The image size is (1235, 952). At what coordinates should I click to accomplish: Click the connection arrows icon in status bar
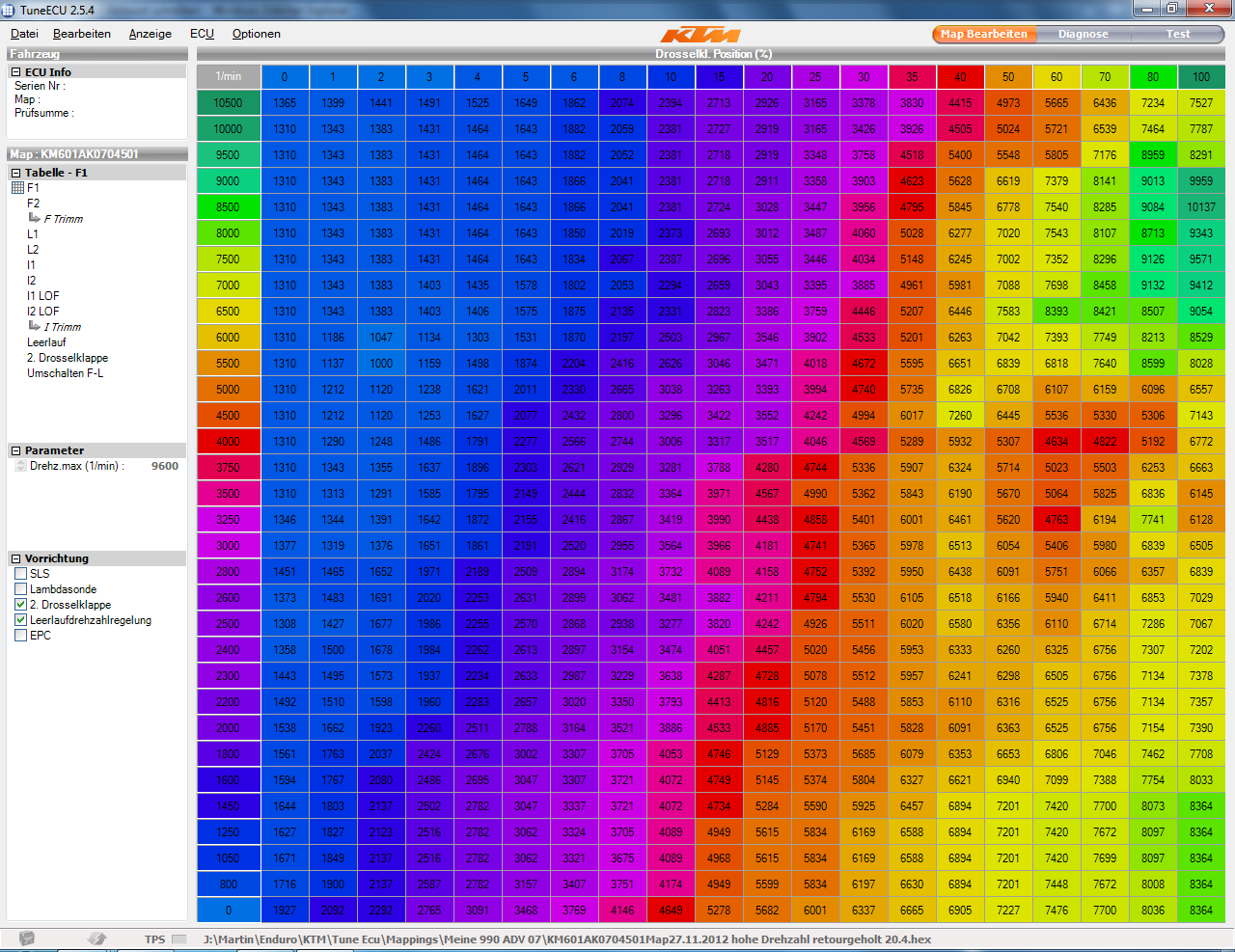pos(96,938)
